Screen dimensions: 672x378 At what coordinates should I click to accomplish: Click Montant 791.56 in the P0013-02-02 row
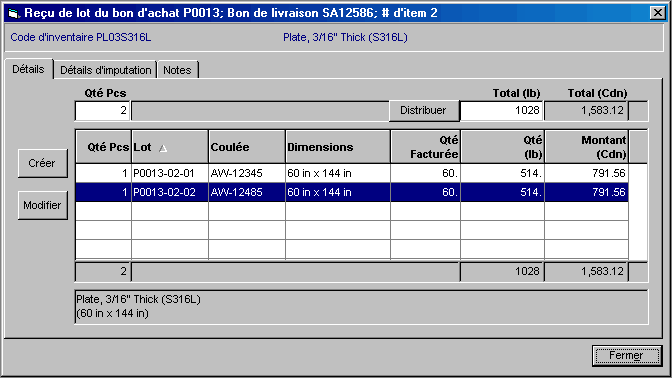click(x=586, y=192)
